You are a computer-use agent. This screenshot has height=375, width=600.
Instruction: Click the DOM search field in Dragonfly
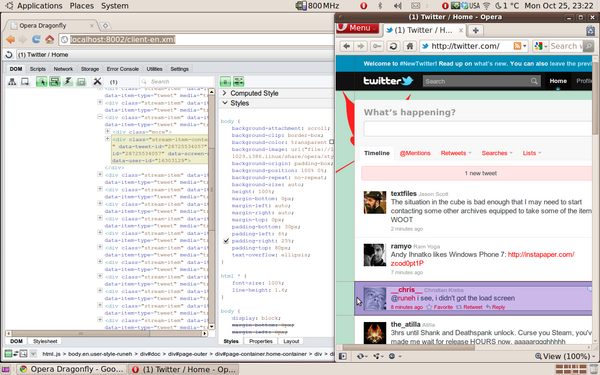tap(176, 82)
